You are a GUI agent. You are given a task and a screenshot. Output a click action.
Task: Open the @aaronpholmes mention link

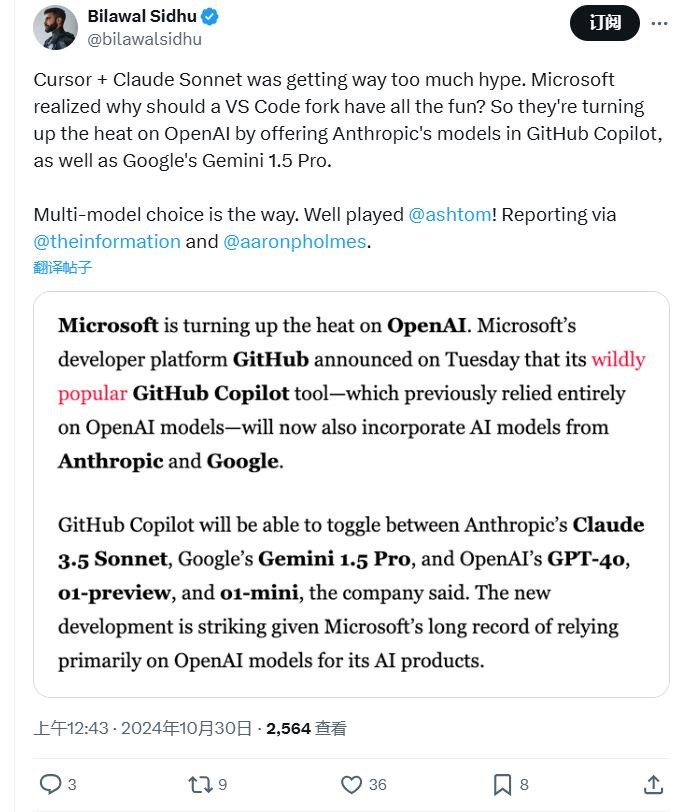(x=295, y=241)
